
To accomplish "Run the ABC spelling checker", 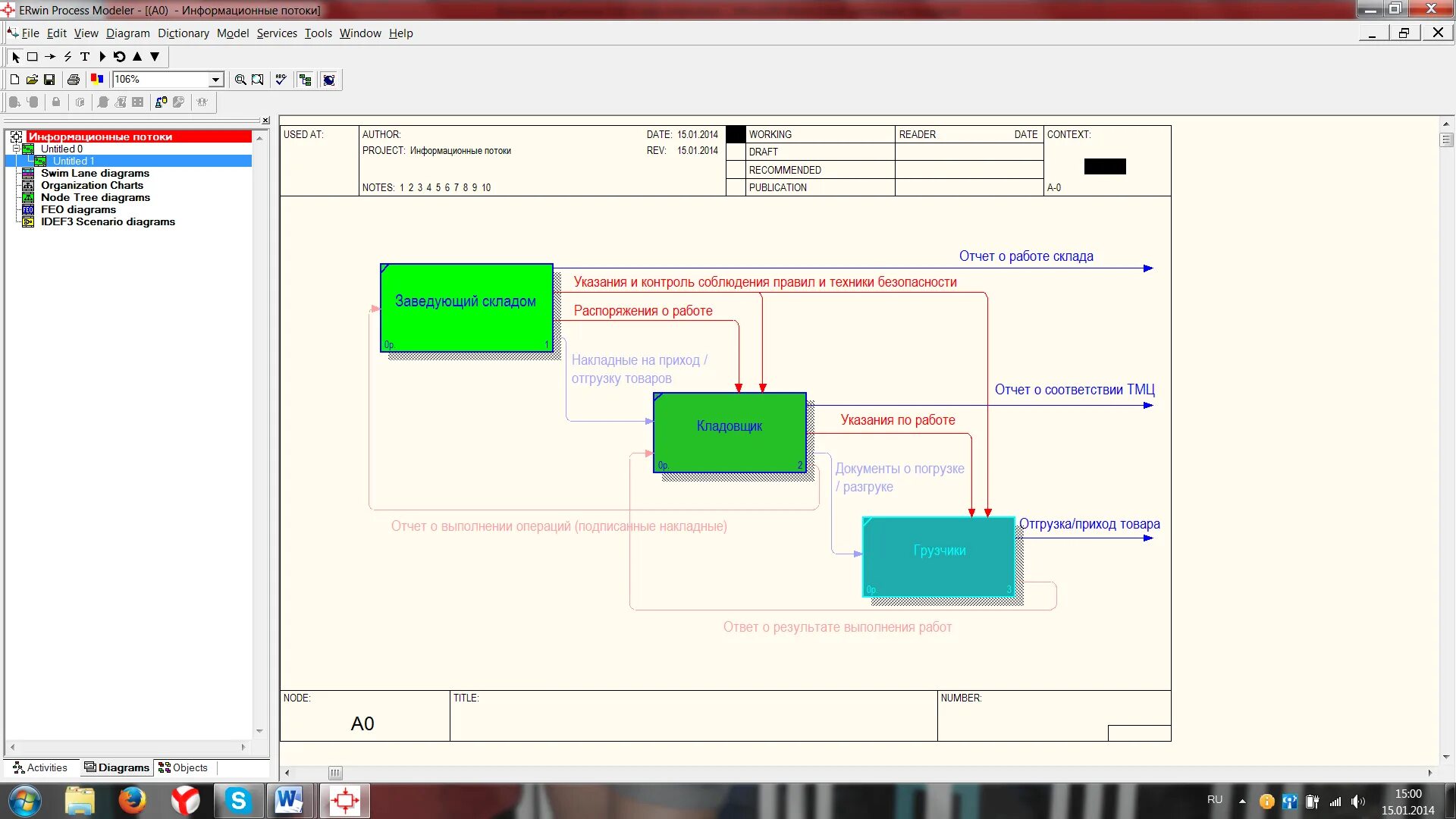I will (281, 80).
